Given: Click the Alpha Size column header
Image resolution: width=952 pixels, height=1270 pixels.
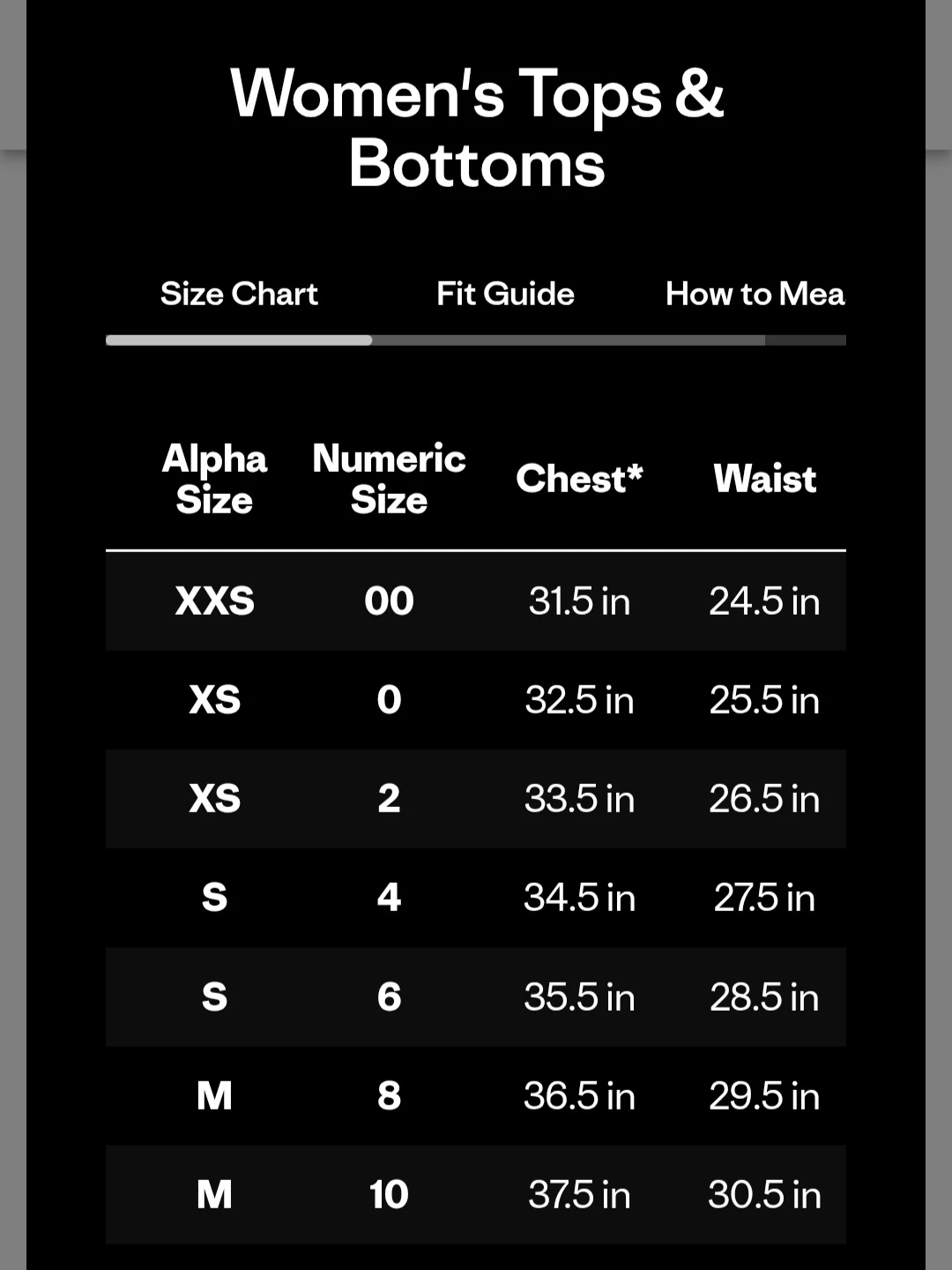Looking at the screenshot, I should (x=214, y=479).
